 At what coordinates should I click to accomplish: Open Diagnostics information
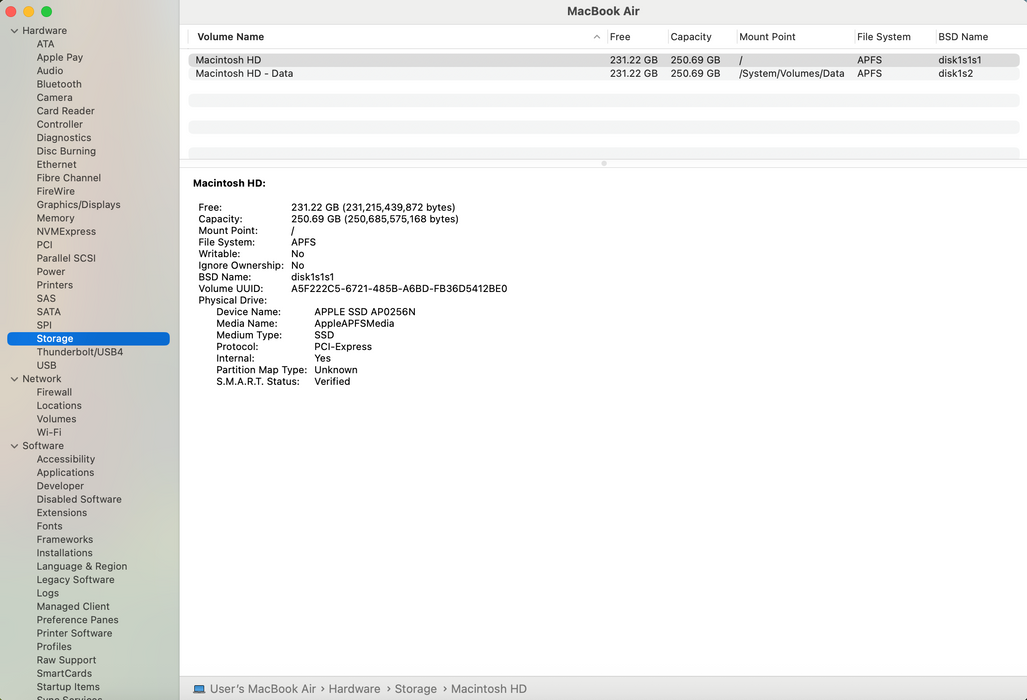[64, 138]
